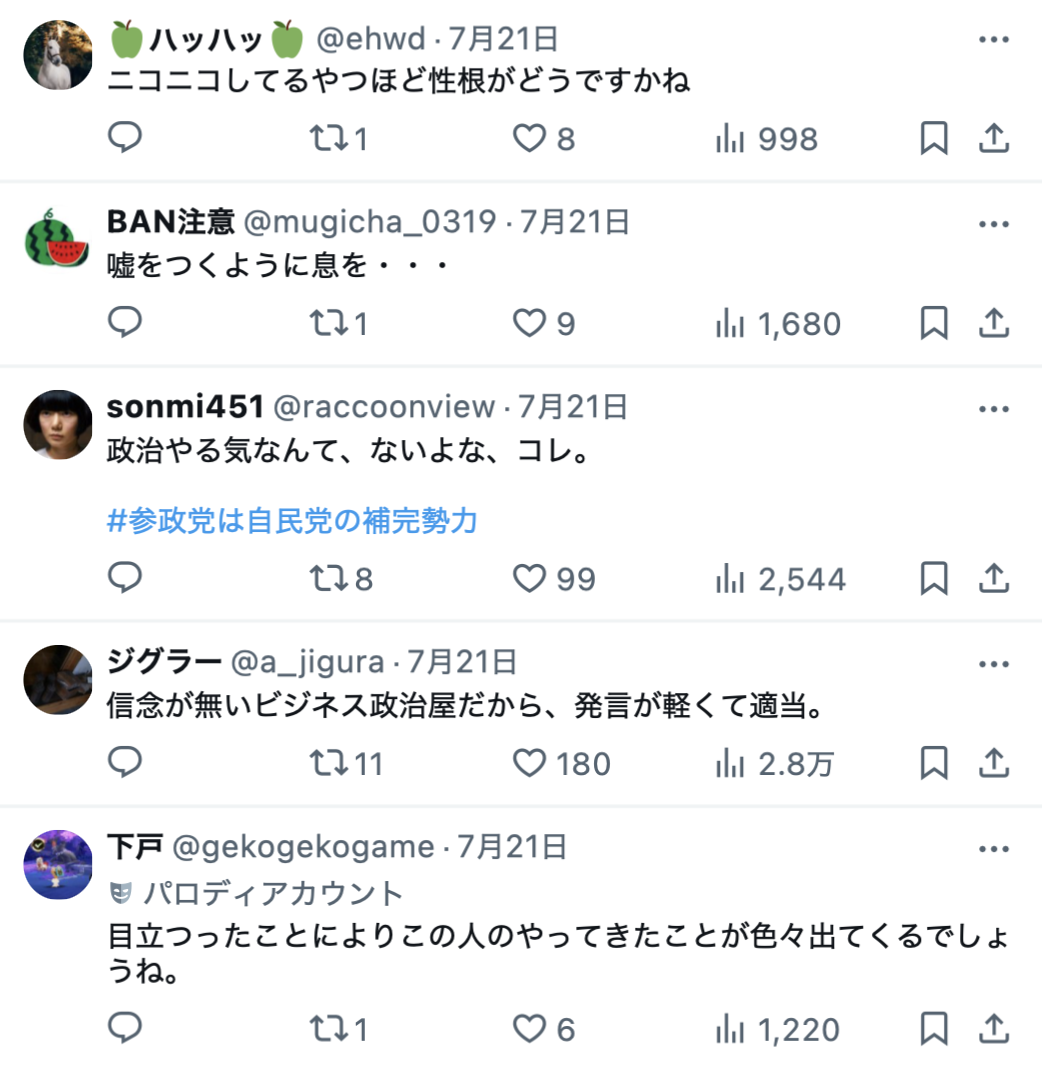
Task: Bookmark the ジグラー tweet
Action: tap(934, 762)
